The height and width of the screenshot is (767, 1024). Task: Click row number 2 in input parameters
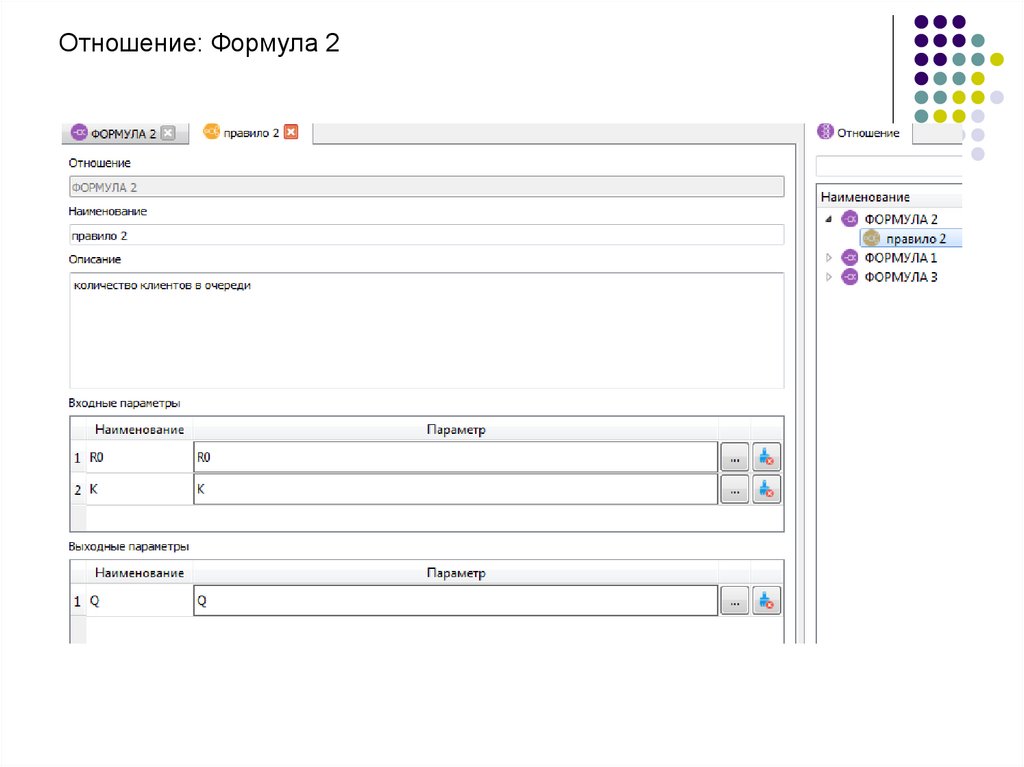pyautogui.click(x=78, y=490)
